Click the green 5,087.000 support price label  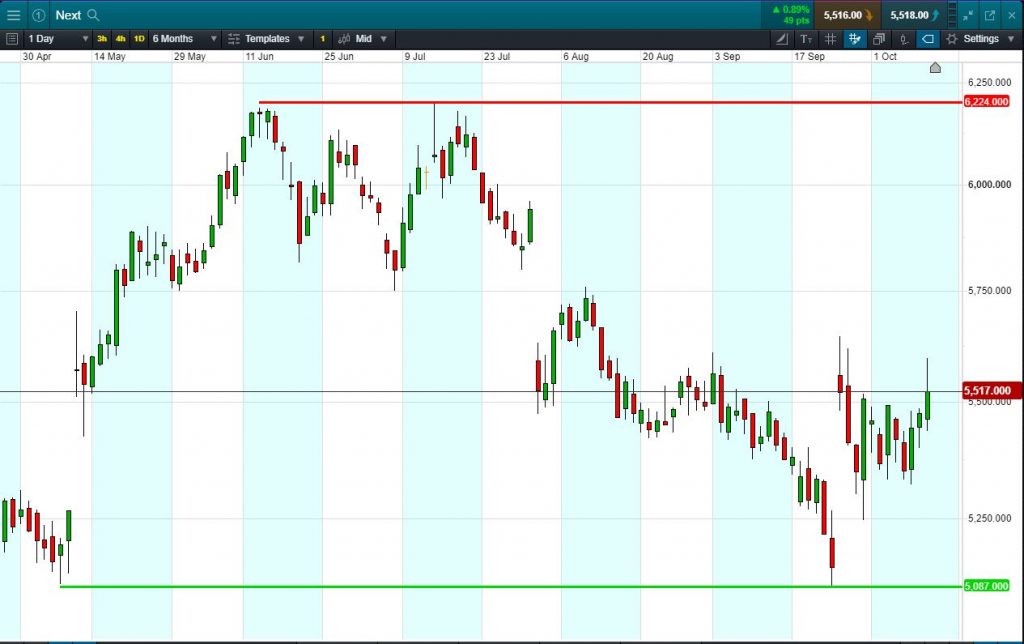[x=986, y=586]
